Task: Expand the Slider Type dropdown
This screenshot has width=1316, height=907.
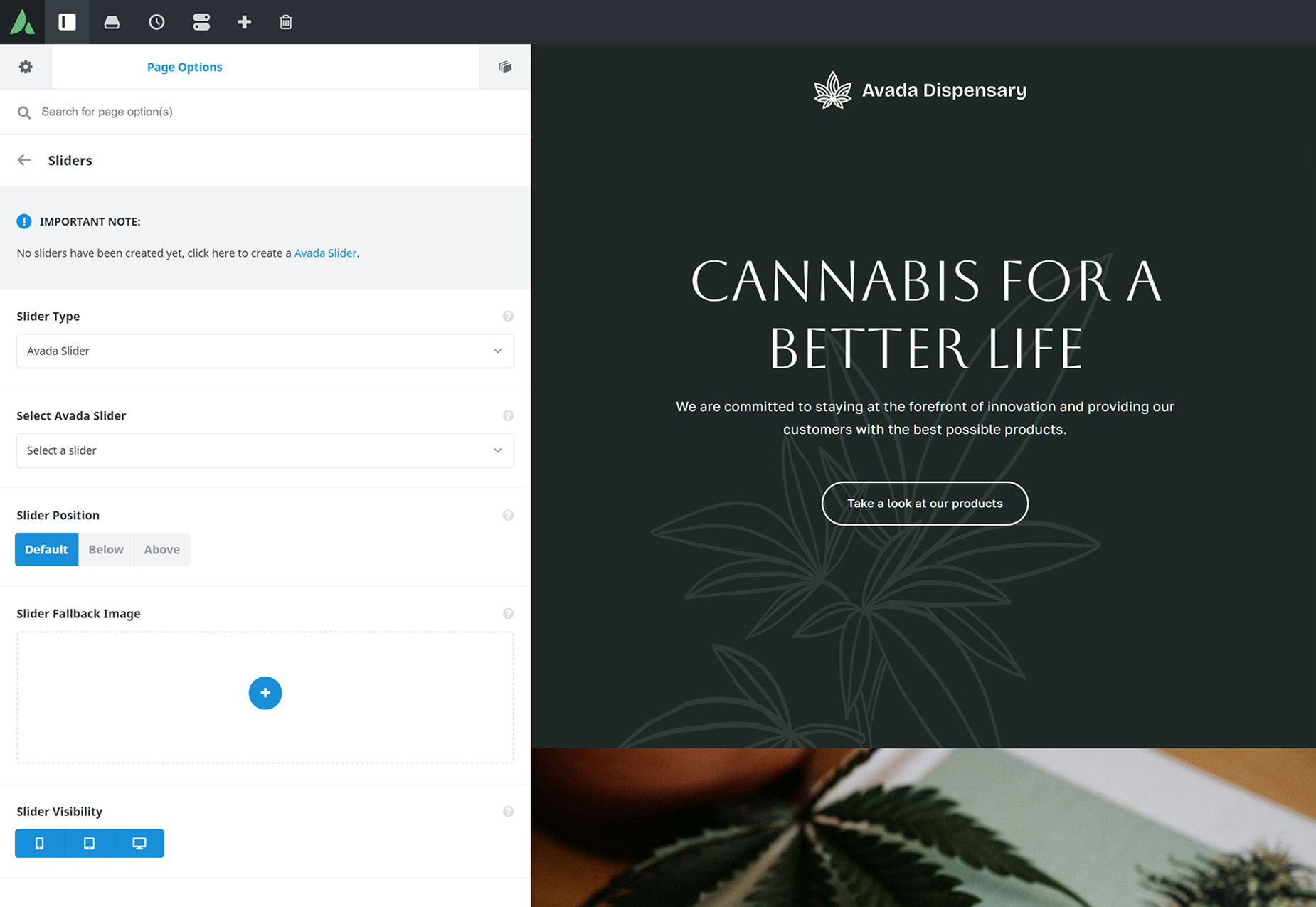Action: 265,351
